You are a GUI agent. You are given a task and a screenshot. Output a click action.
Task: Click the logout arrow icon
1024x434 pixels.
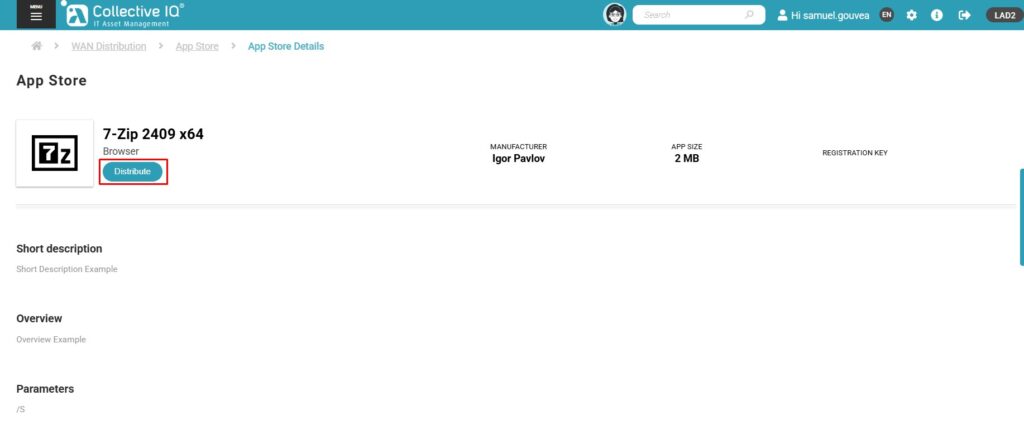(x=964, y=15)
